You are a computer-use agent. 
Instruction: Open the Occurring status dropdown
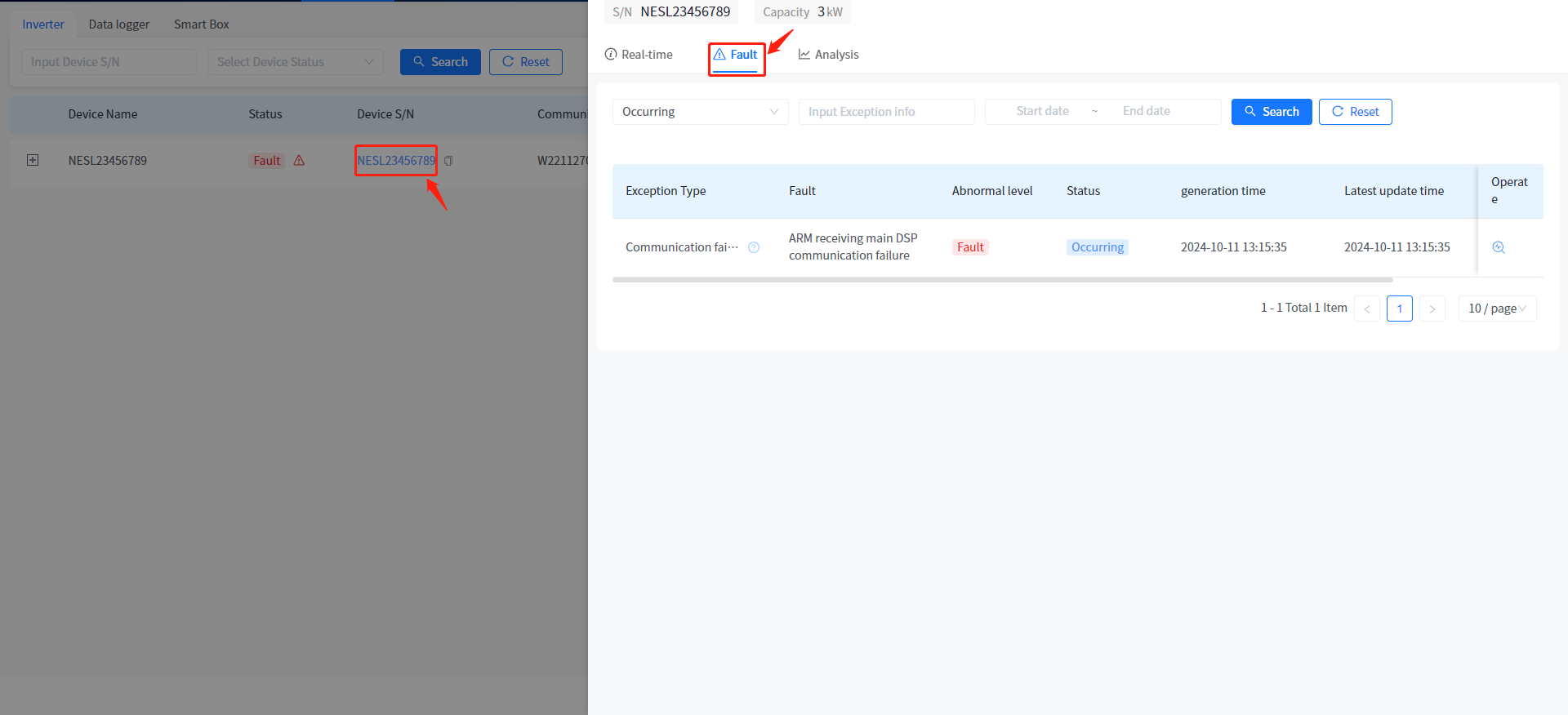point(700,112)
